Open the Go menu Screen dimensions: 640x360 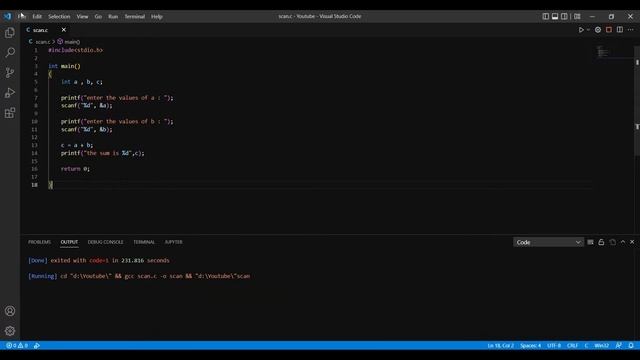point(98,16)
